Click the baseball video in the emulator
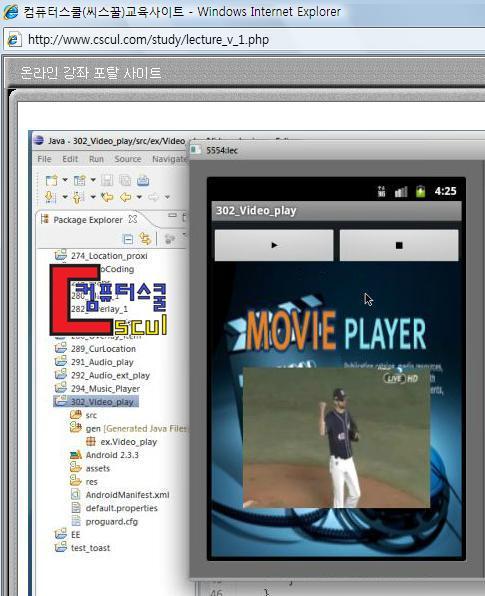485x596 pixels. pos(336,437)
